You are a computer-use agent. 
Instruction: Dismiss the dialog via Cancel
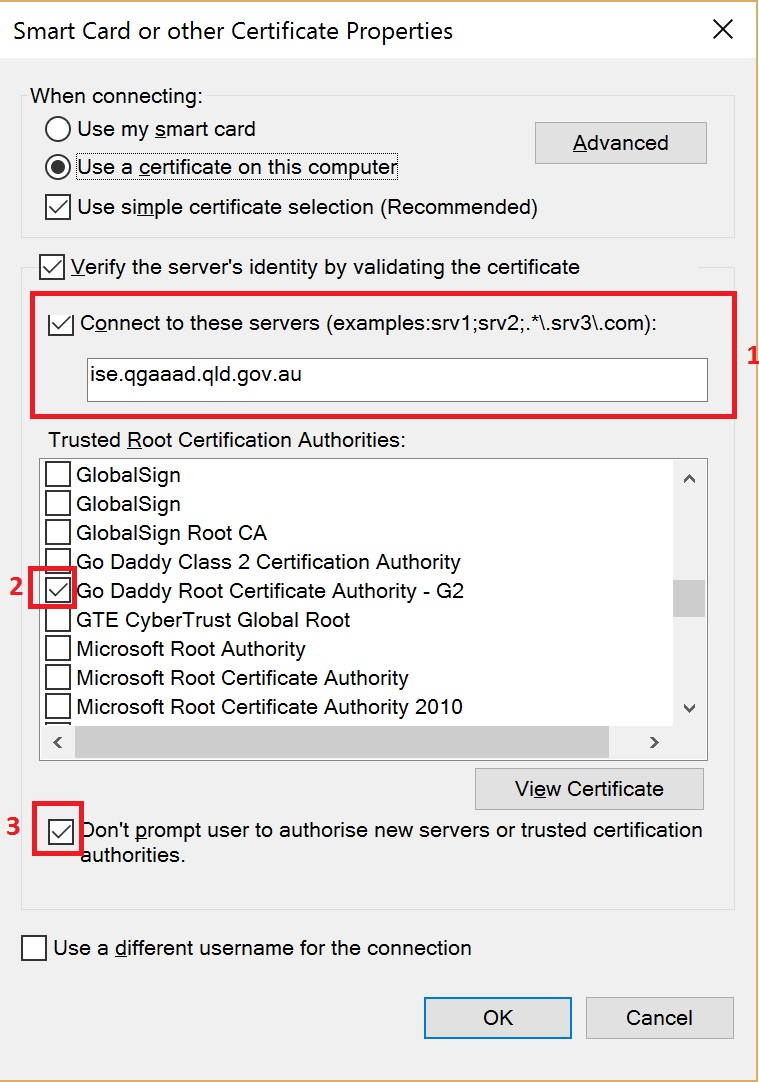click(659, 1017)
